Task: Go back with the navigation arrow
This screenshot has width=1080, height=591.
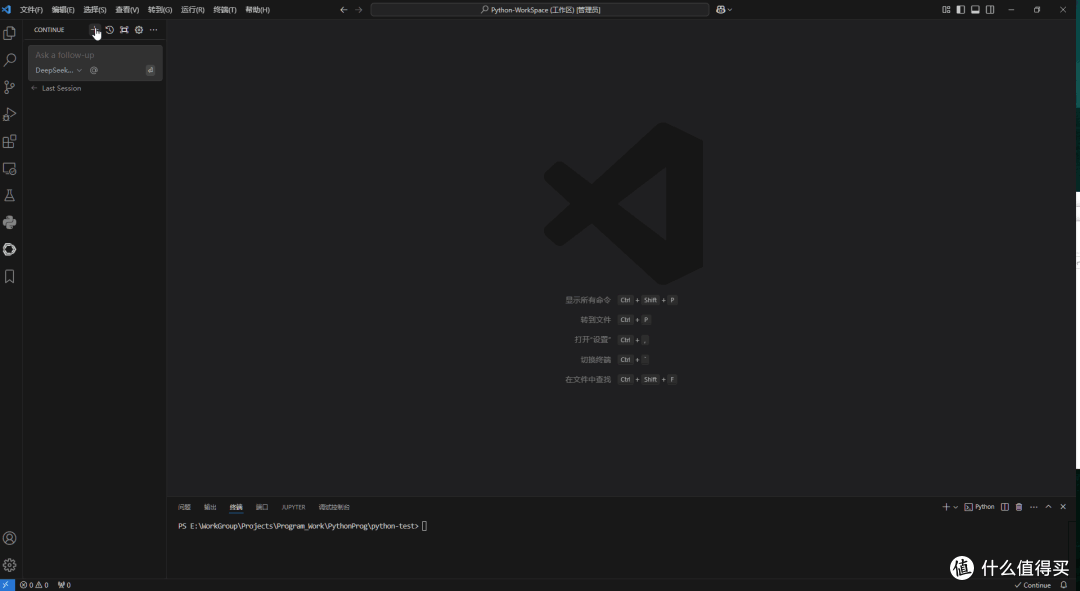Action: (344, 10)
